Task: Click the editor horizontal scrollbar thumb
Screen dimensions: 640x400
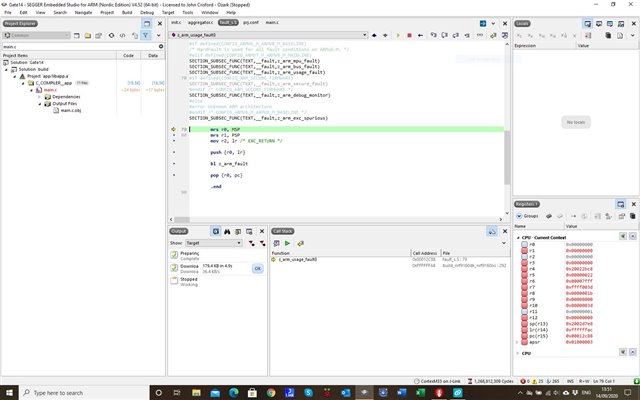Action: click(x=182, y=220)
